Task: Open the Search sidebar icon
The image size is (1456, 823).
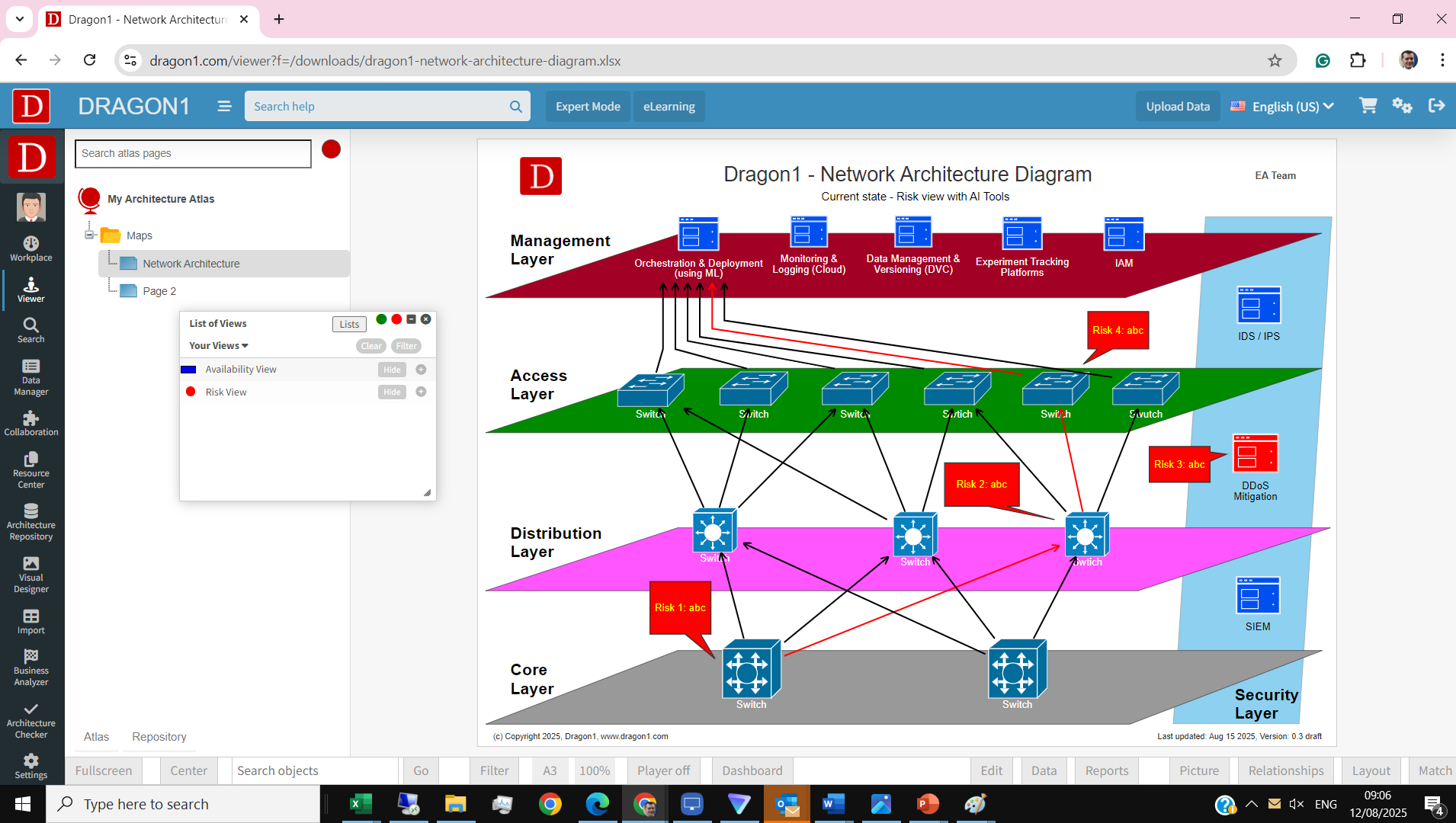Action: click(31, 331)
